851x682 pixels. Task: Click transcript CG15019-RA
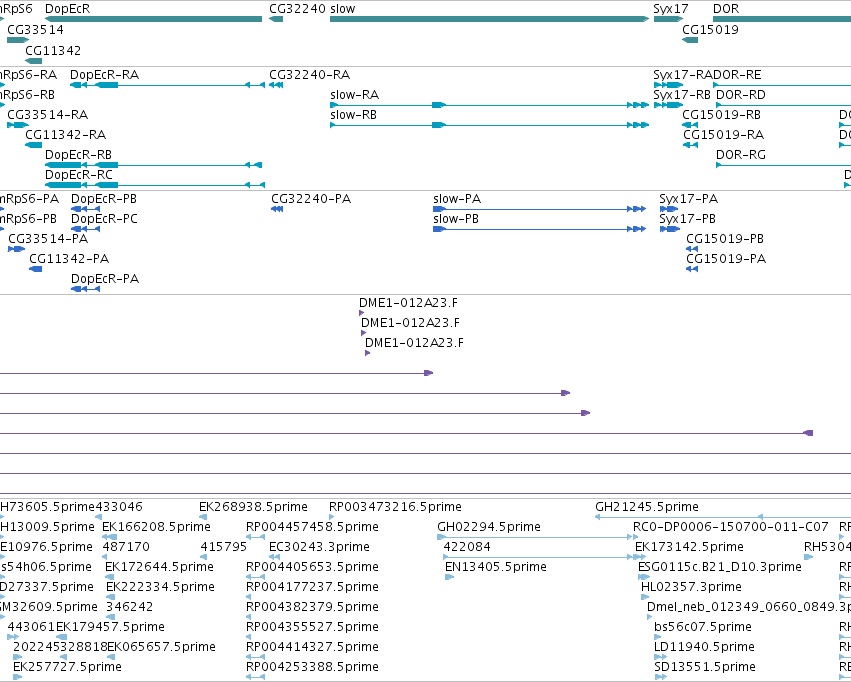click(690, 145)
